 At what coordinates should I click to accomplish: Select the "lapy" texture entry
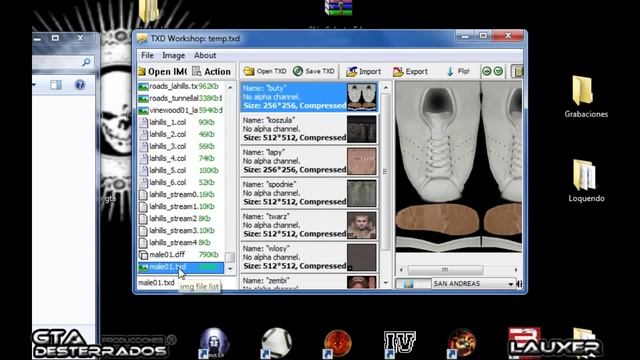pos(309,161)
